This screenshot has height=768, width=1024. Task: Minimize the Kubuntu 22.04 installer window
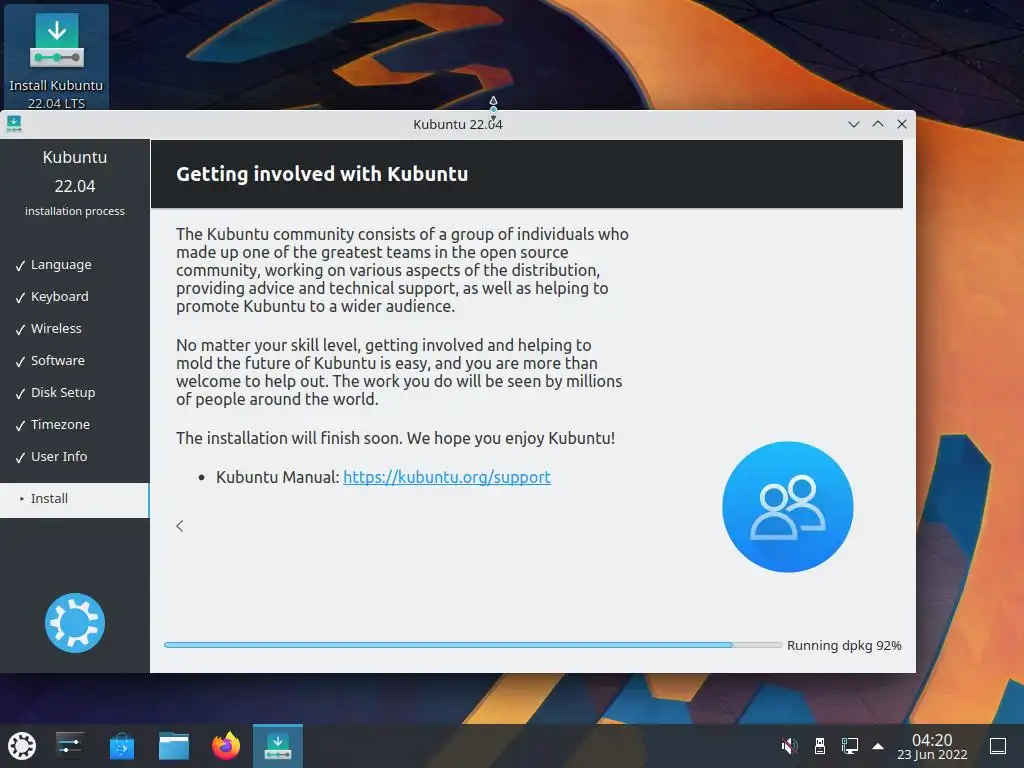coord(854,124)
